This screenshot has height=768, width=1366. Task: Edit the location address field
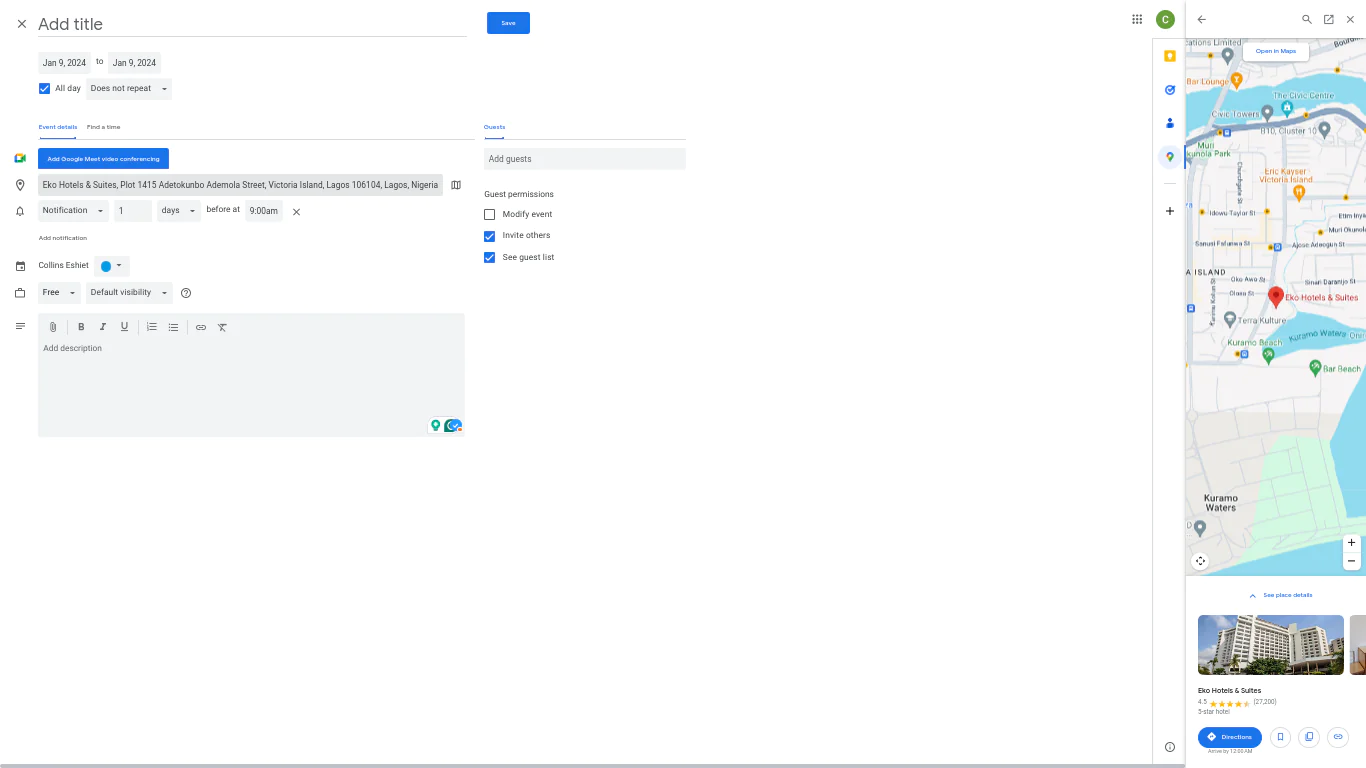(240, 185)
